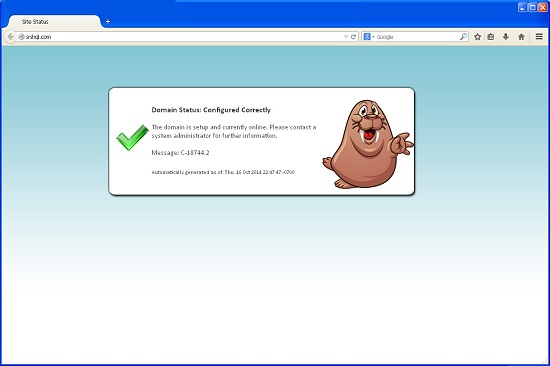Go to the home page icon
This screenshot has width=550, height=366.
click(x=521, y=36)
